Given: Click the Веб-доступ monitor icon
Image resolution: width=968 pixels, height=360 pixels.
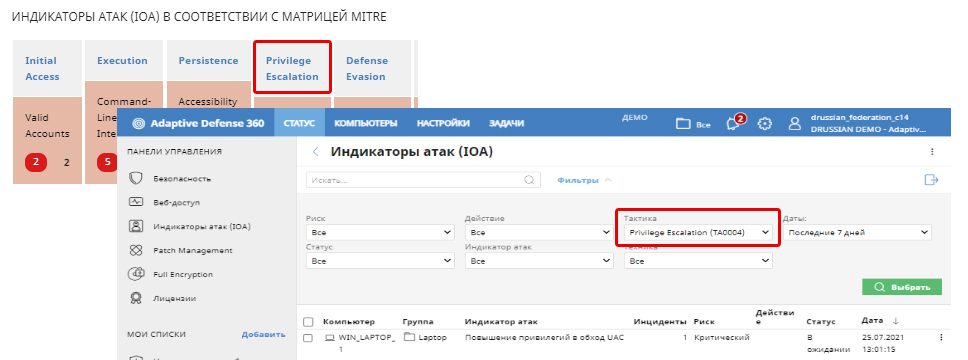Looking at the screenshot, I should tap(136, 202).
